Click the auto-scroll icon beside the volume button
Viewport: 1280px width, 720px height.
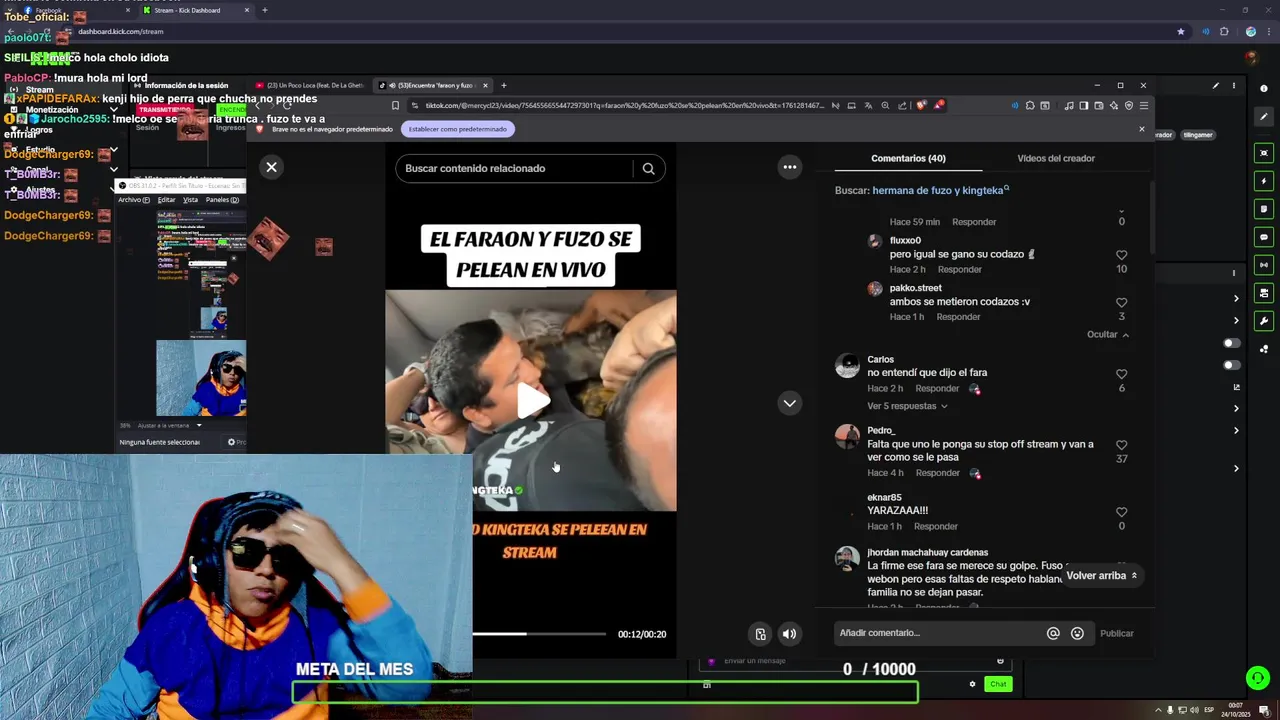point(761,633)
